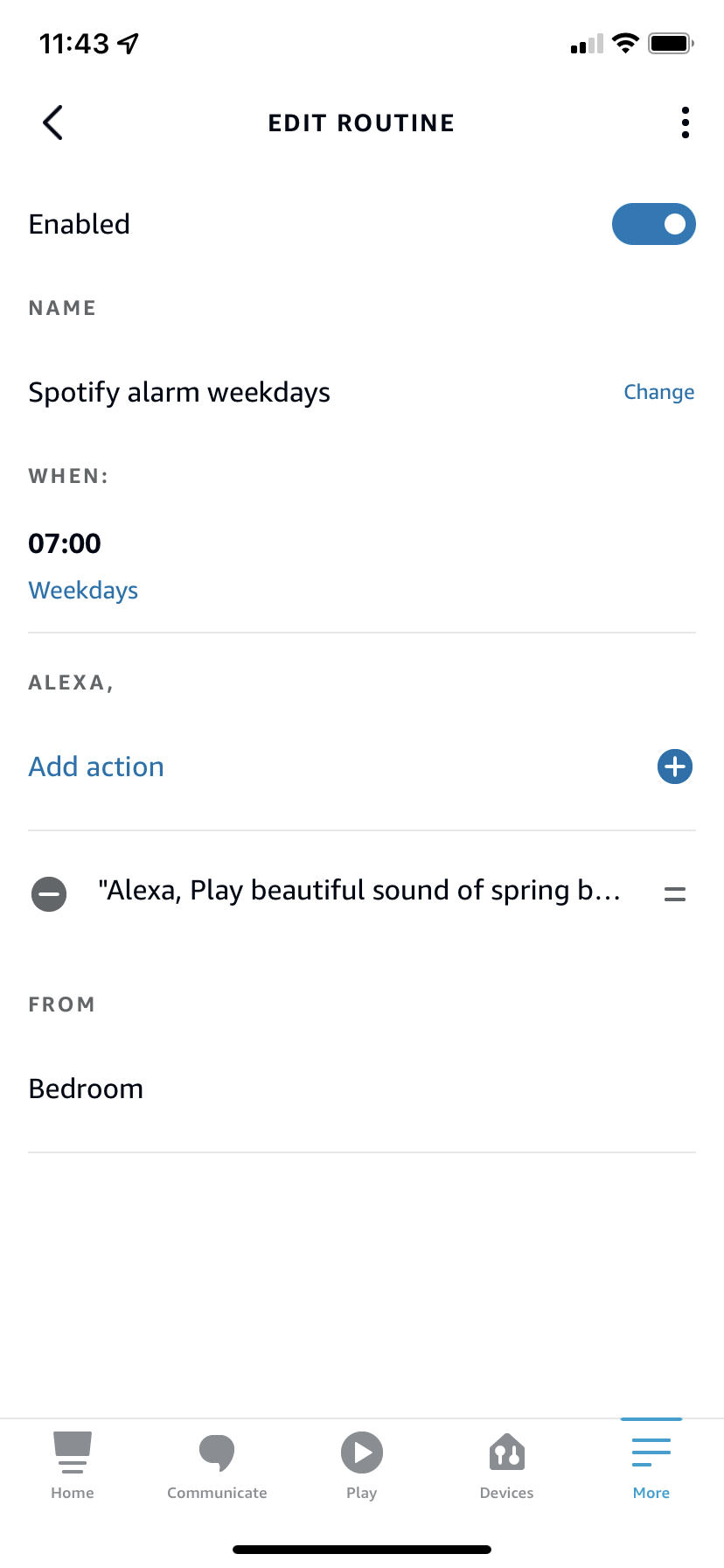Tap the battery status icon
Viewport: 724px width, 1568px height.
[671, 43]
